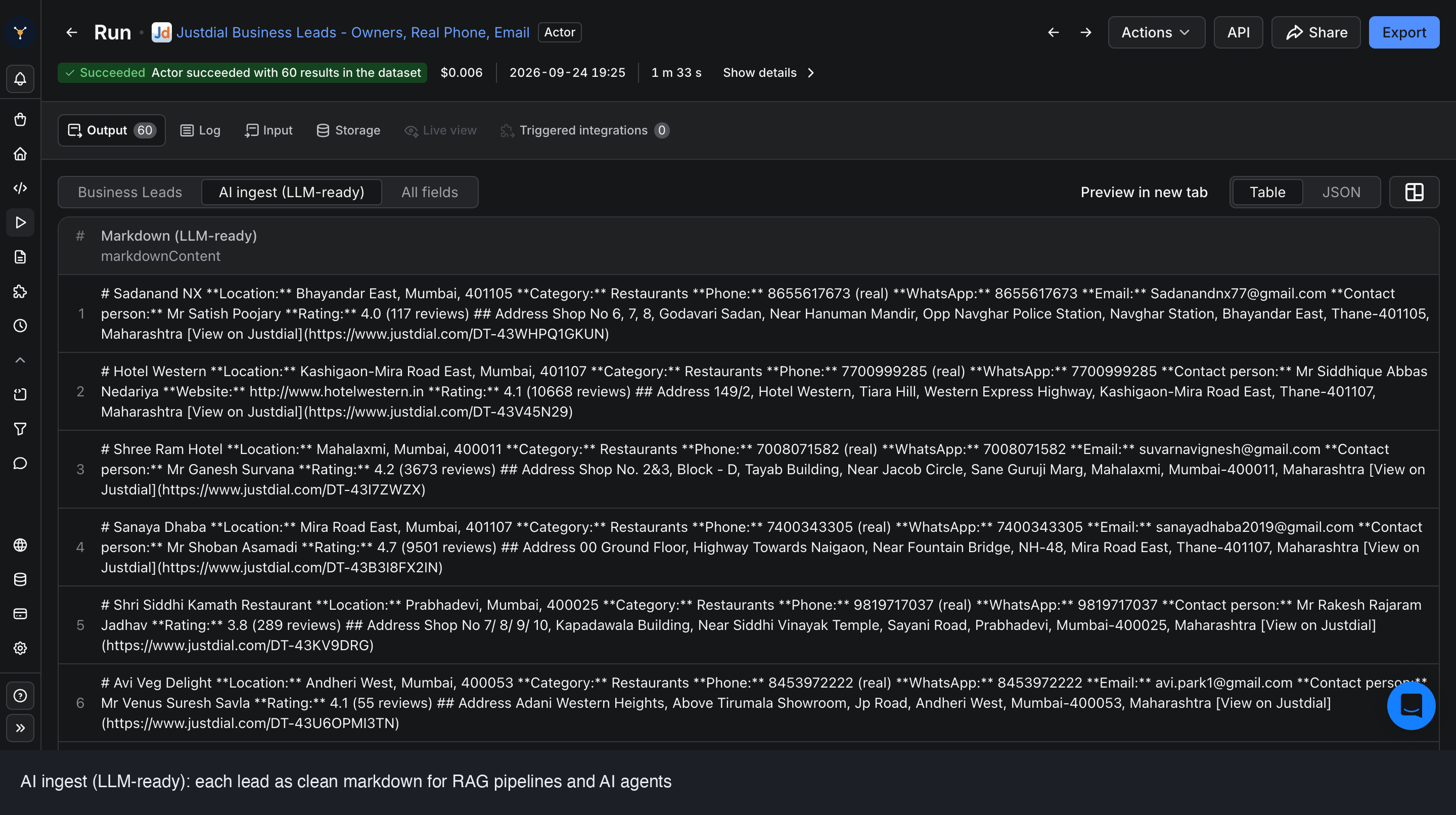Open the blue chat support widget
1456x815 pixels.
point(1411,705)
